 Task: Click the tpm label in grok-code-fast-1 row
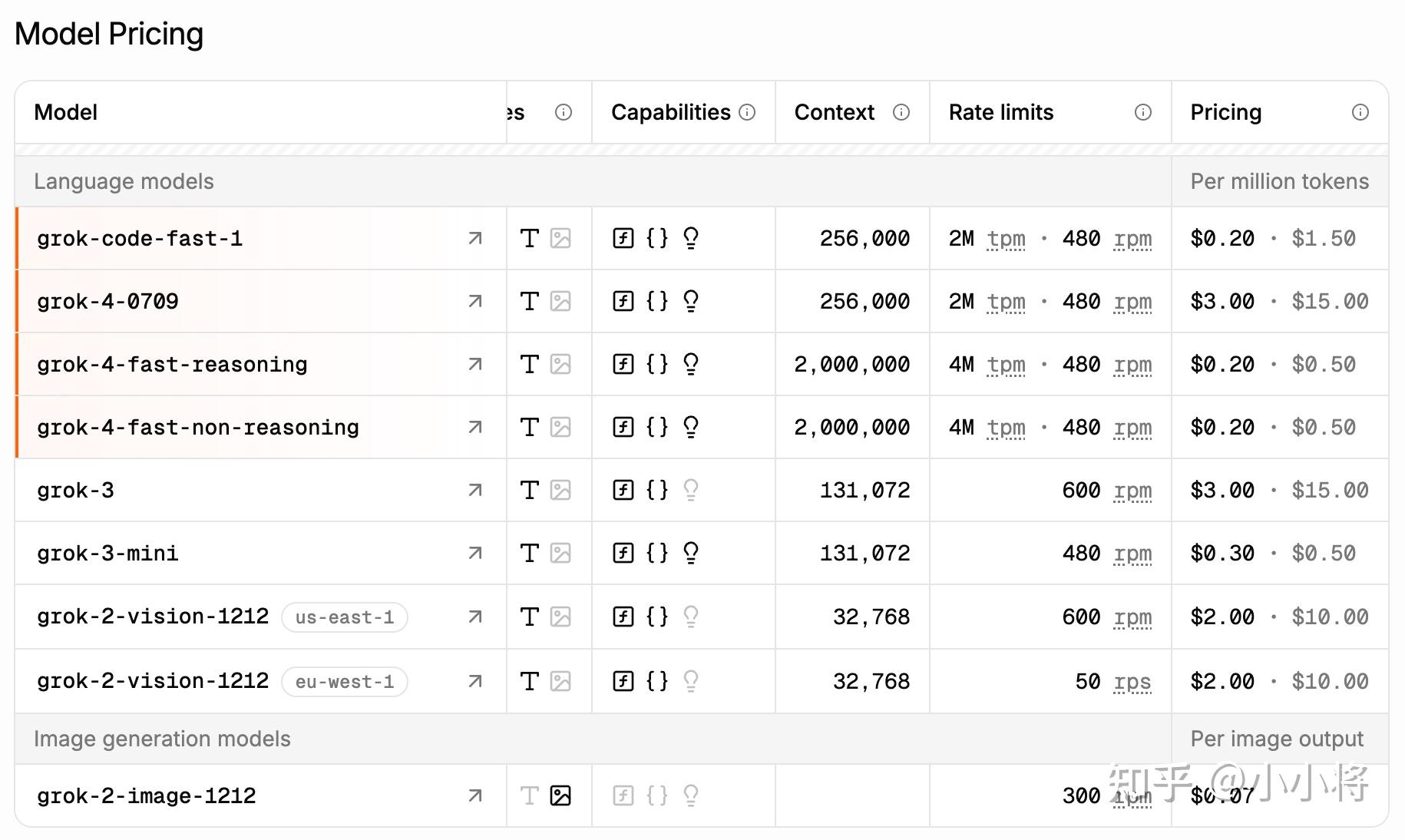click(1006, 239)
